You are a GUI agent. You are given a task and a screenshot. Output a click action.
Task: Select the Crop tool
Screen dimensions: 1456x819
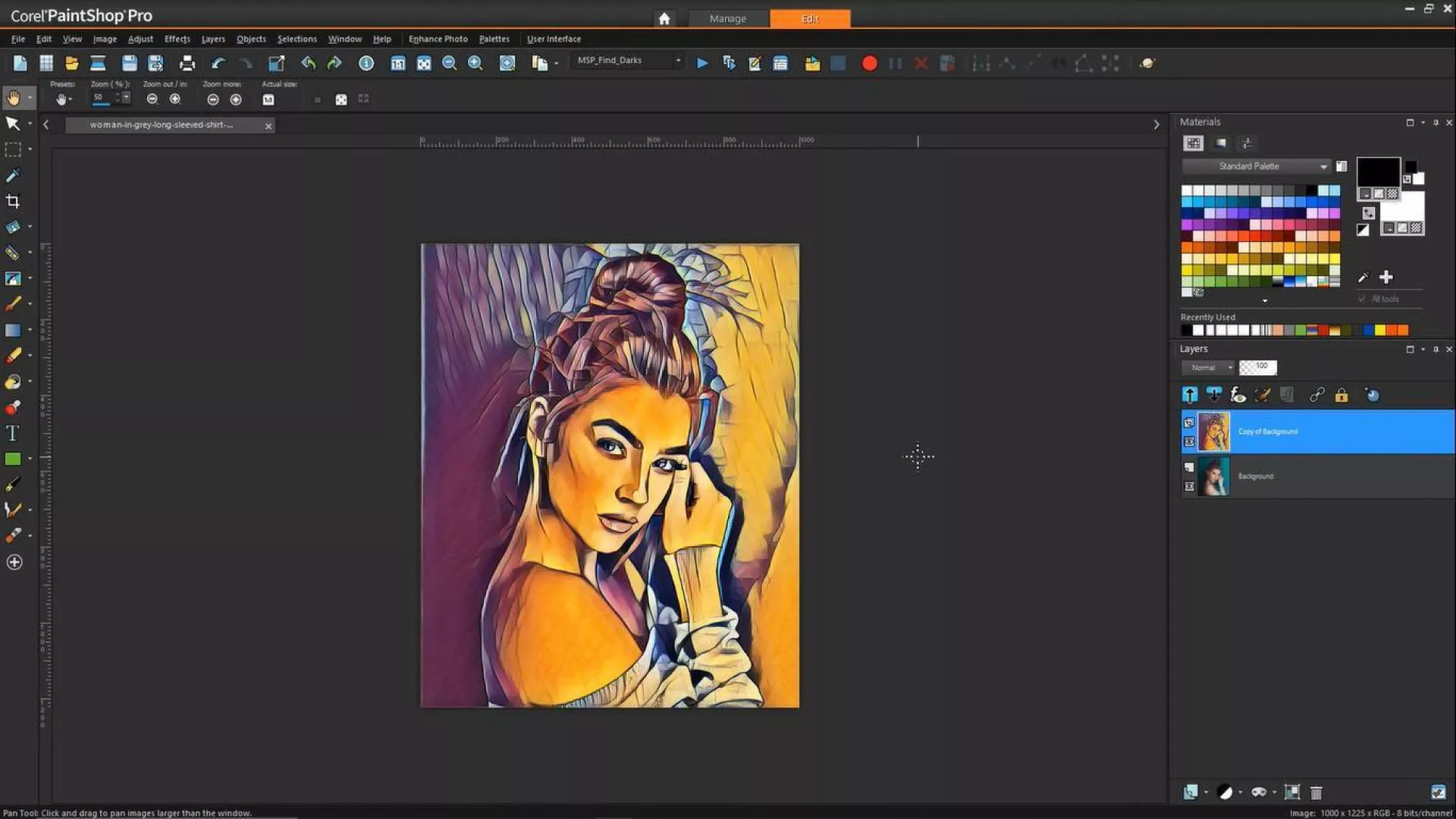(x=13, y=201)
